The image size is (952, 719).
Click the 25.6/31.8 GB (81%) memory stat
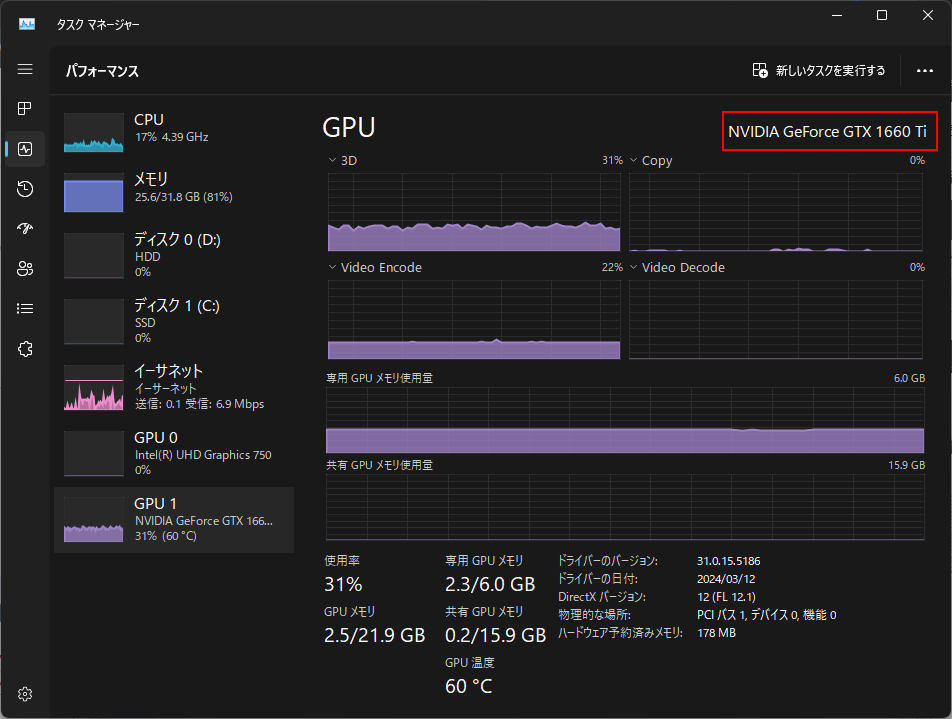pos(184,197)
